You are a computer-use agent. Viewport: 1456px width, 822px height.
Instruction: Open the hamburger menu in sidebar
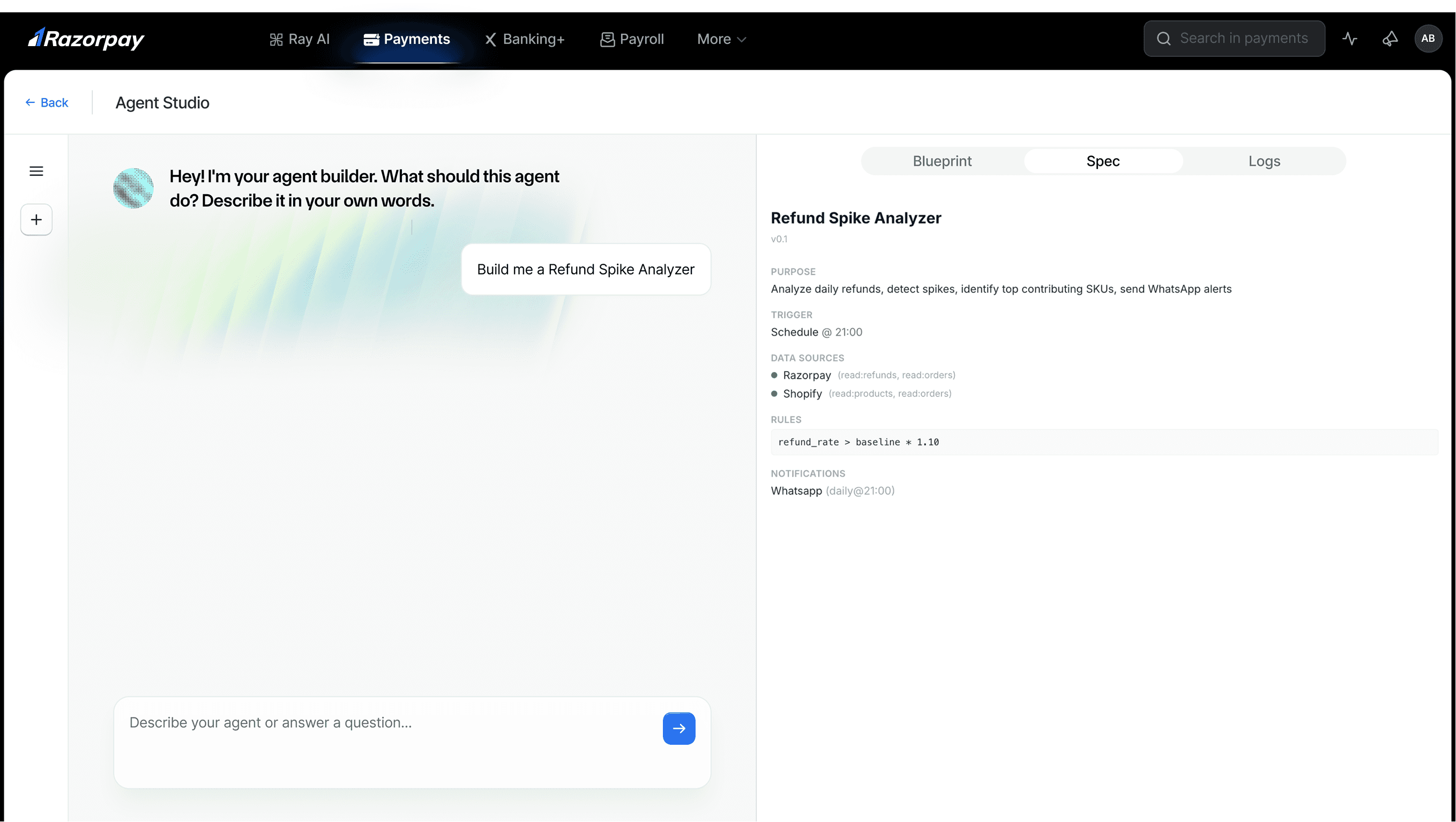point(36,171)
